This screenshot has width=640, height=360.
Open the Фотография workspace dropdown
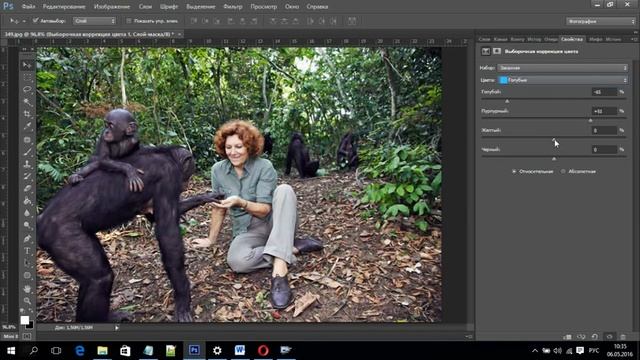click(x=600, y=21)
